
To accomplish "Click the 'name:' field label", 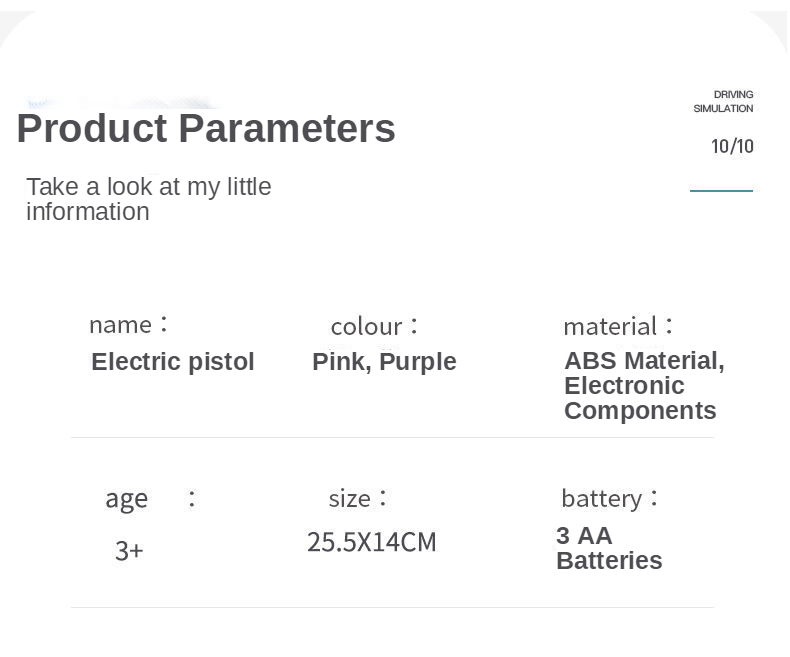I will click(x=129, y=325).
